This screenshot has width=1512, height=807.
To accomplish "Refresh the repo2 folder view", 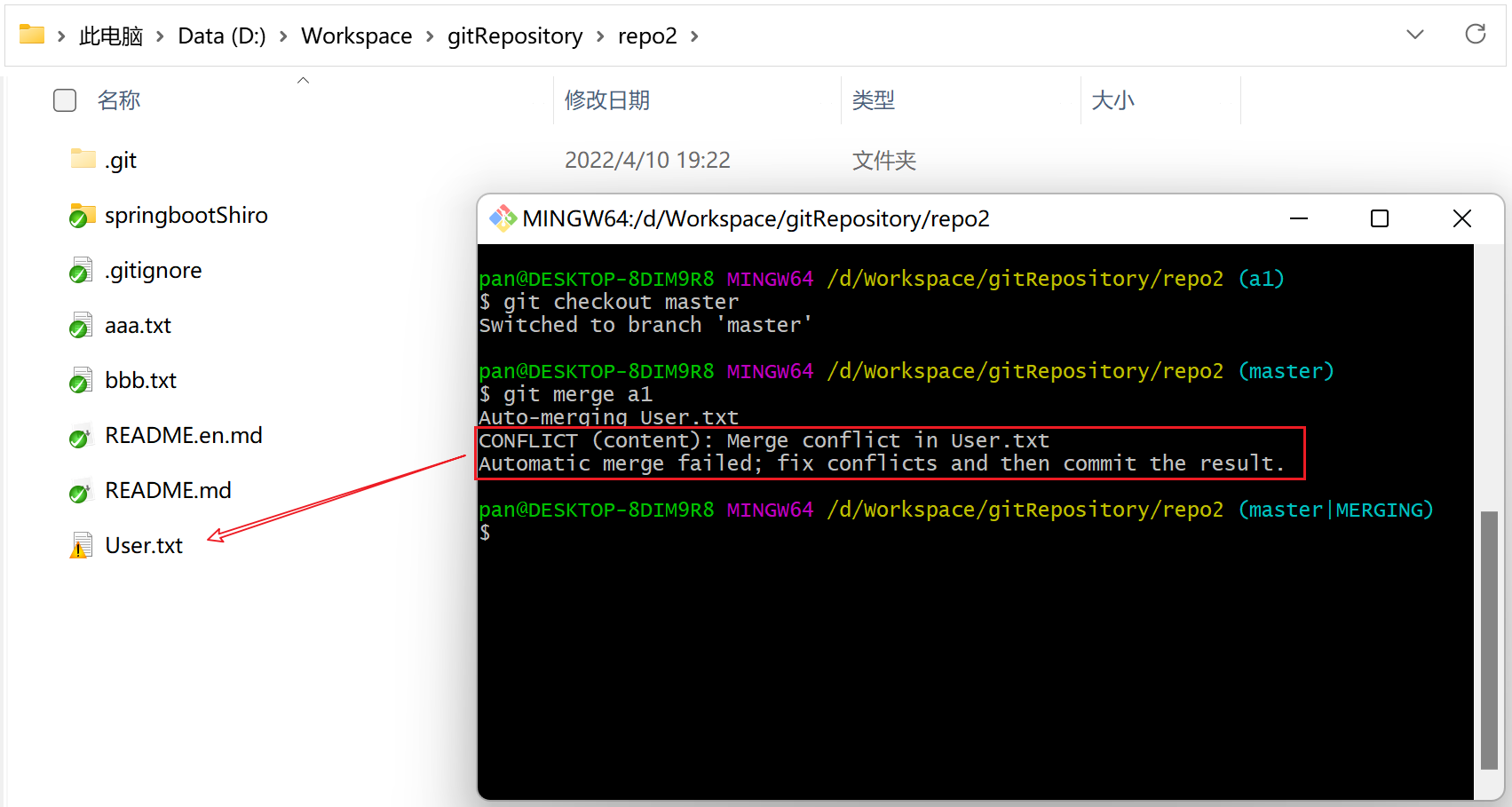I will [x=1475, y=35].
